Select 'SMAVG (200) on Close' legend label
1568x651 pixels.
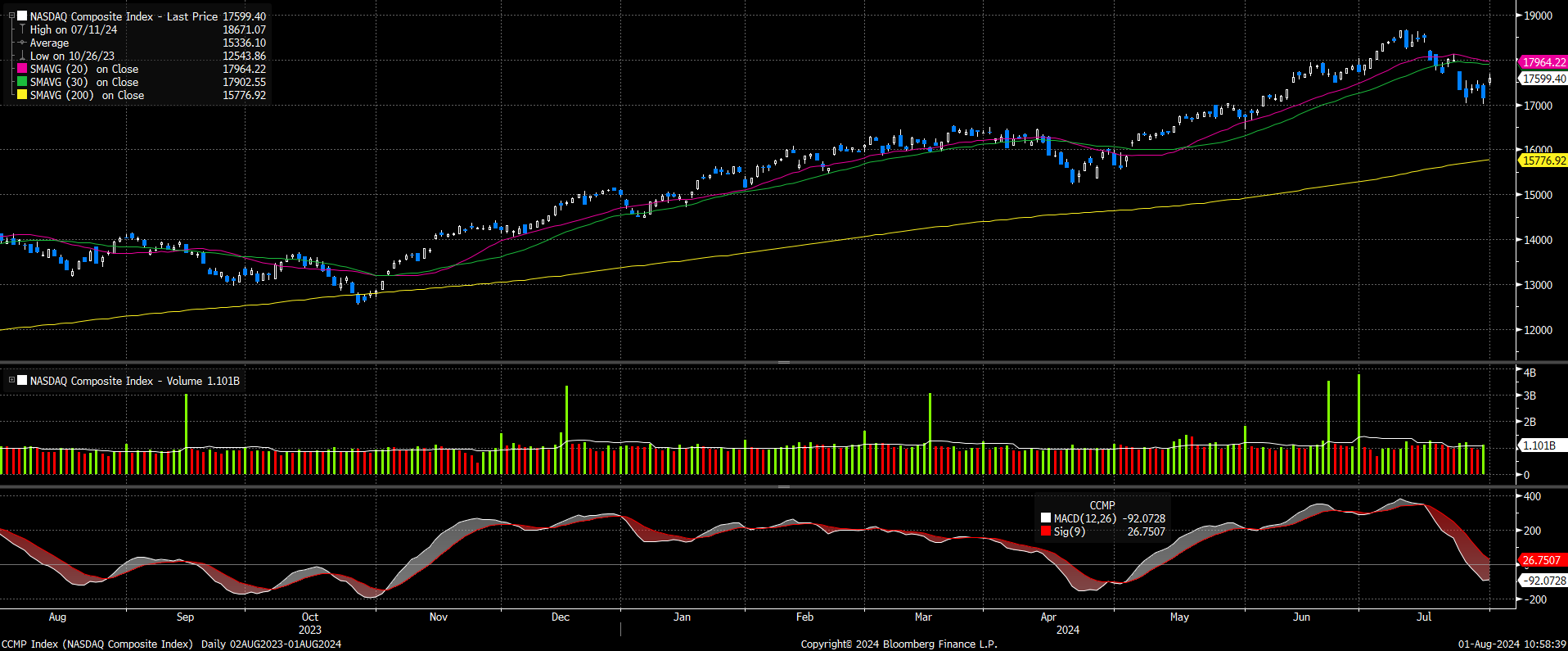[87, 95]
